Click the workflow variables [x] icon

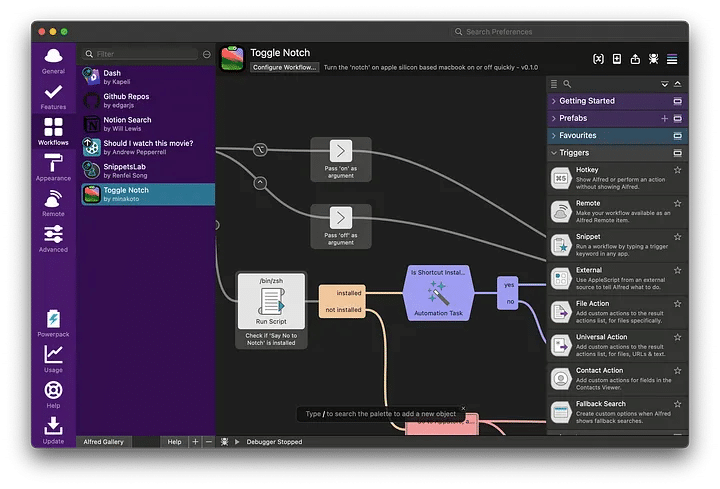pyautogui.click(x=598, y=59)
